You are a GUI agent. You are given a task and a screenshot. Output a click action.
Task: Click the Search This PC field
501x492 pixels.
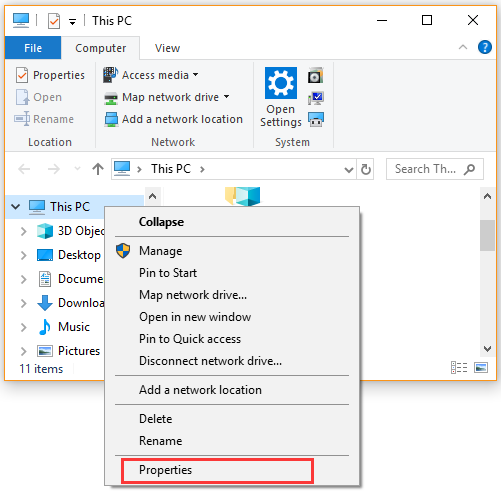pyautogui.click(x=435, y=169)
